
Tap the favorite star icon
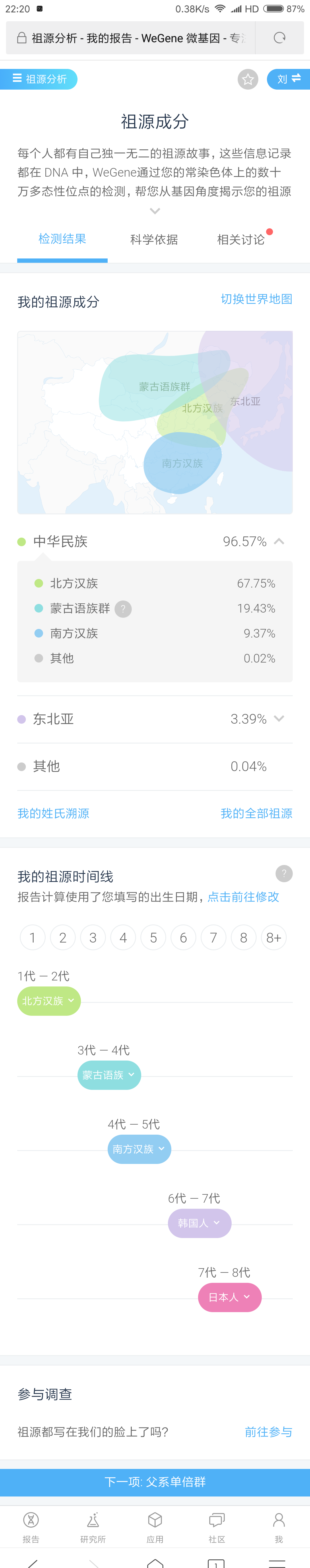[x=247, y=79]
